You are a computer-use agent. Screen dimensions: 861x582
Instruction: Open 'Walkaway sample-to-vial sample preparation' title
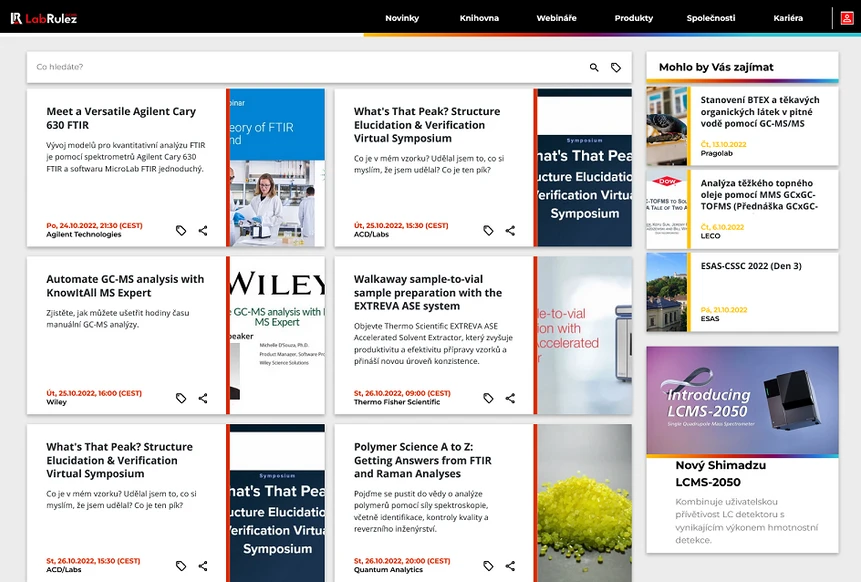[428, 292]
